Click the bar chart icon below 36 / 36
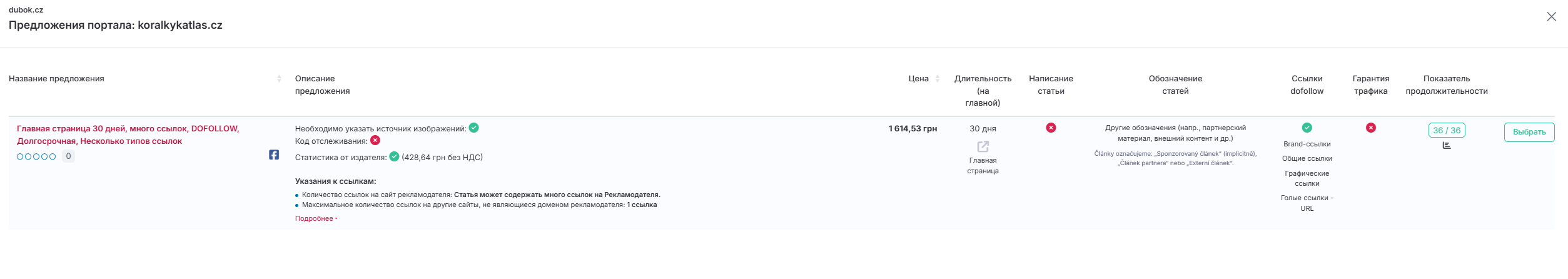The width and height of the screenshot is (1568, 279). click(x=1447, y=145)
